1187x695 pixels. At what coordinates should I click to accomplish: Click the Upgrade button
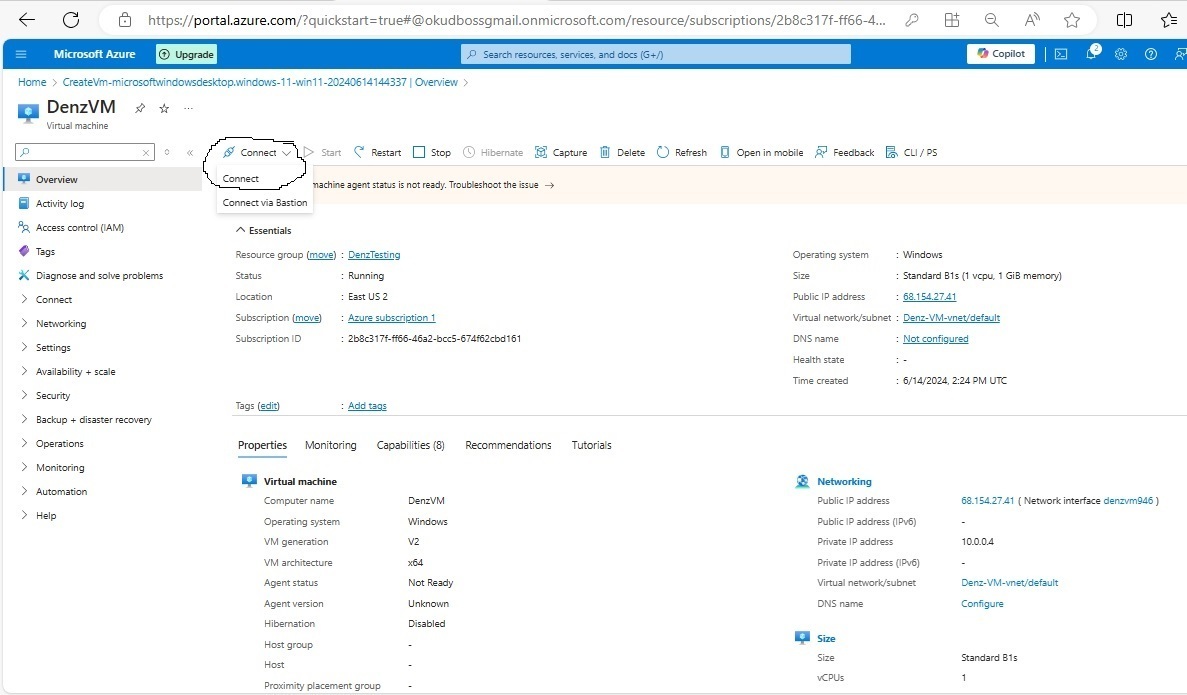186,55
